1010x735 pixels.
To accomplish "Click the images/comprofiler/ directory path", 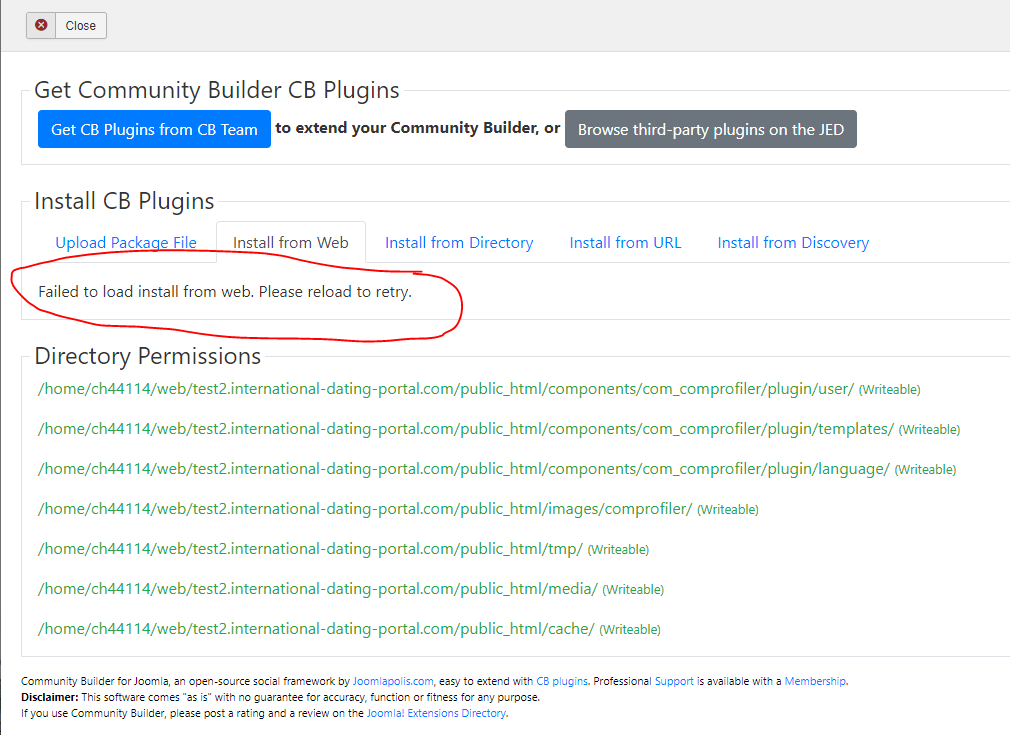I will (365, 509).
